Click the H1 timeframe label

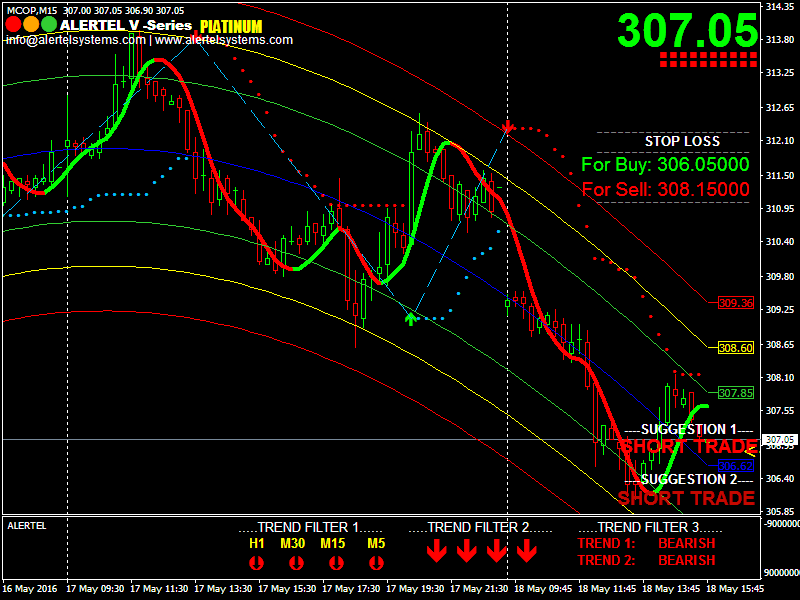(x=257, y=543)
